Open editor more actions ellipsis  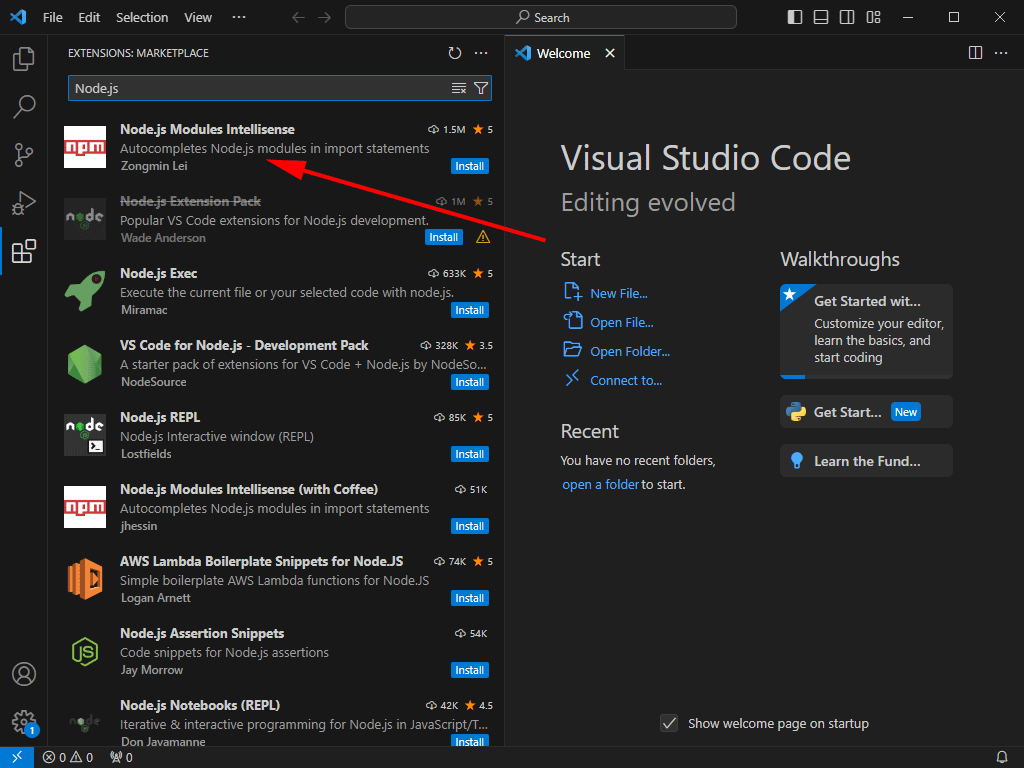point(1001,53)
